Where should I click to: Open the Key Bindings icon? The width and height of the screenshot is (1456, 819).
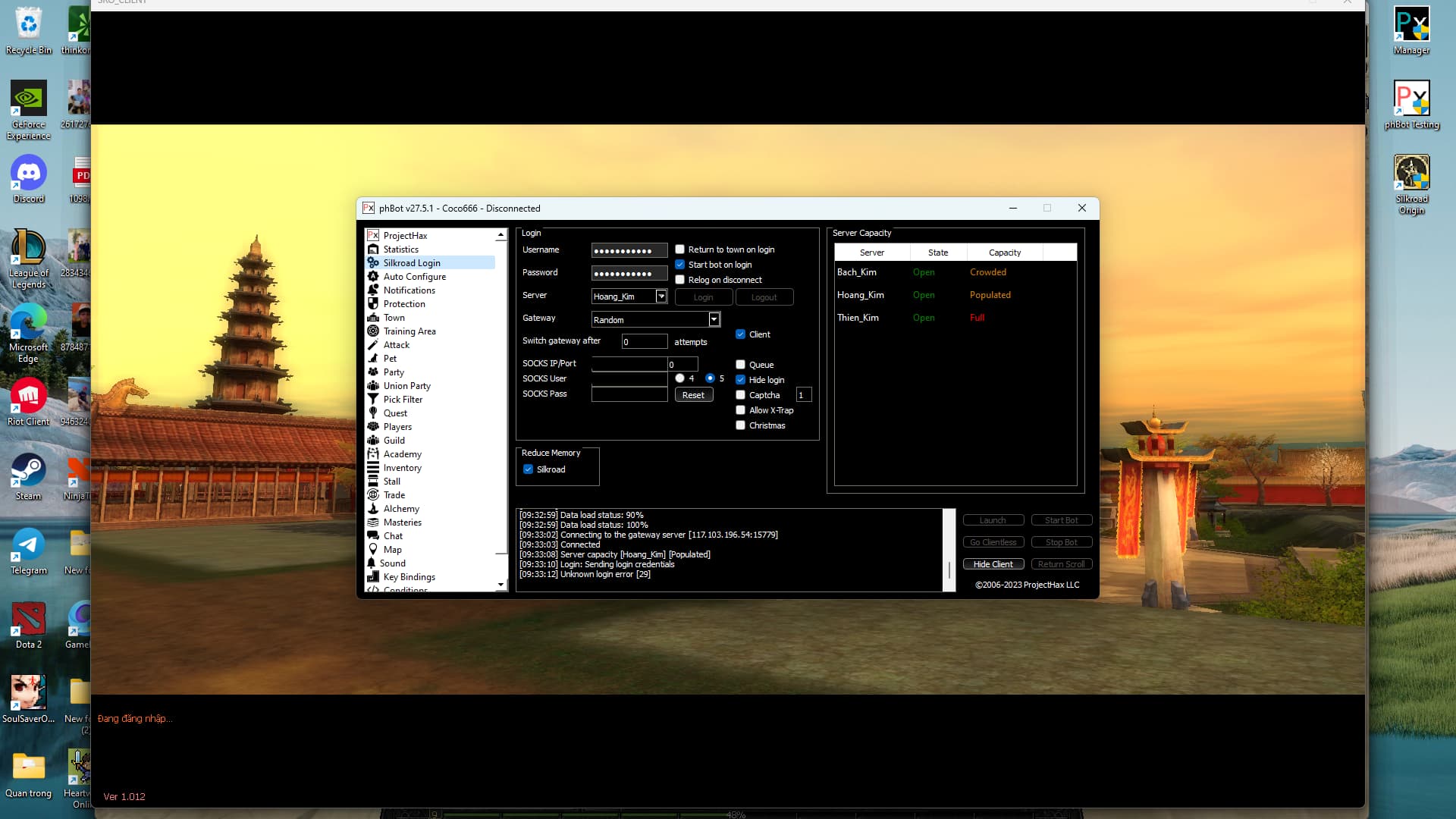click(x=373, y=577)
